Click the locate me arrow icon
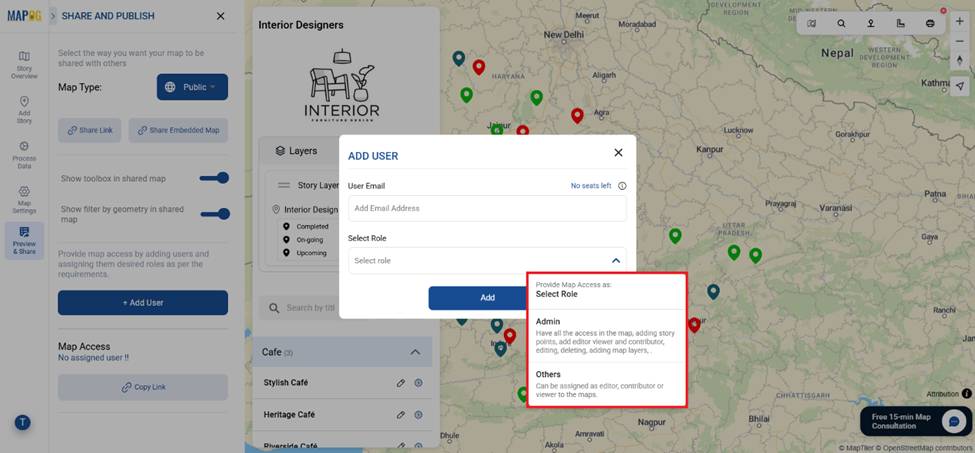975x453 pixels. tap(959, 86)
